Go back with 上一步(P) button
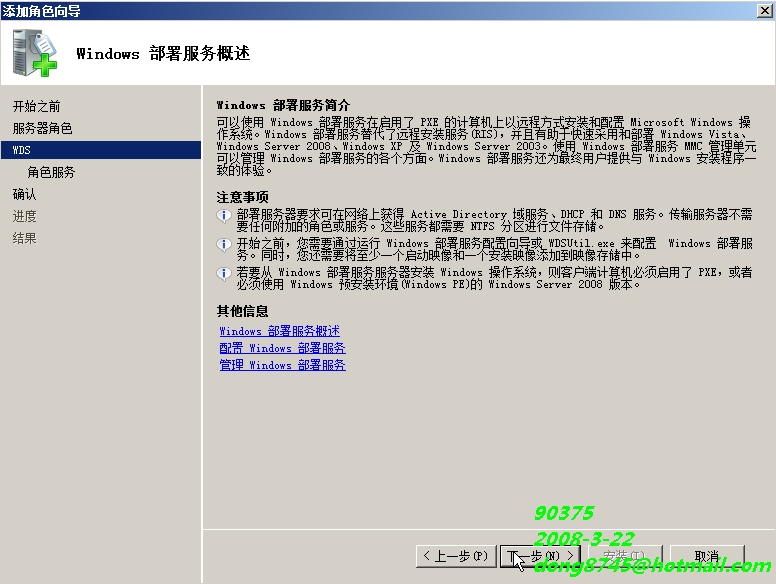Viewport: 776px width, 584px height. click(456, 556)
